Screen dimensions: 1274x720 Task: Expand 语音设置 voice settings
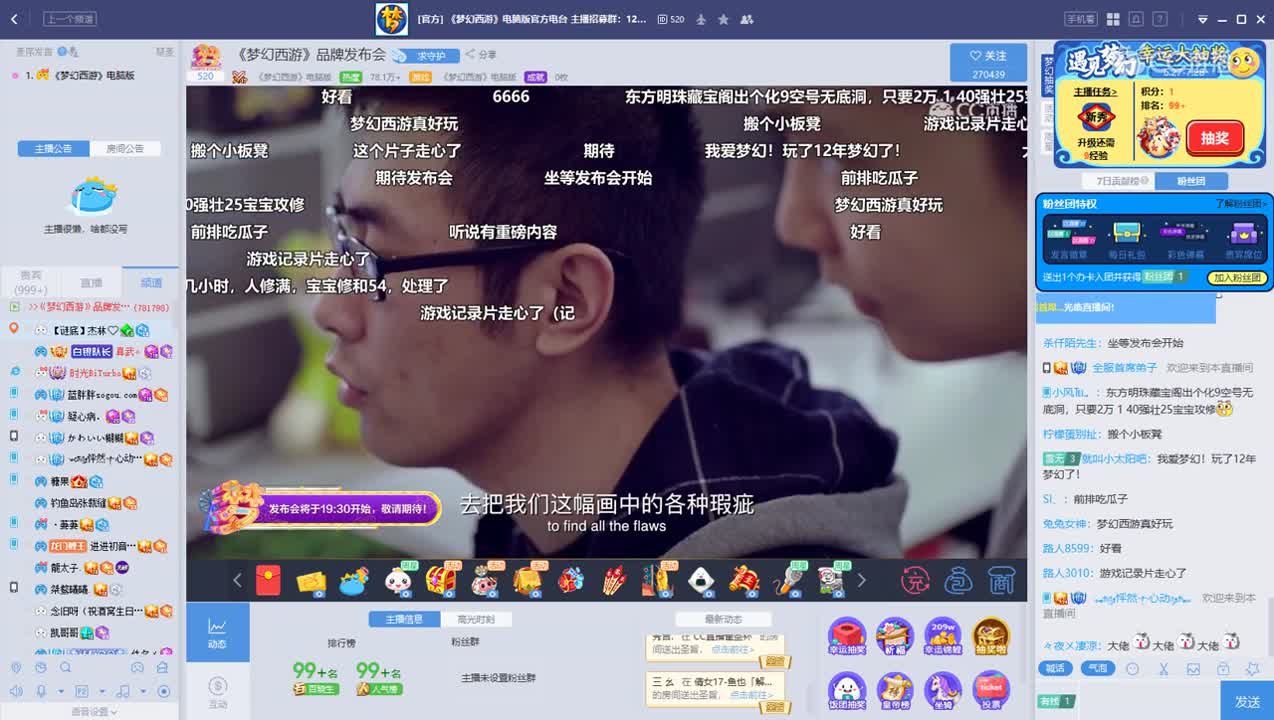(94, 712)
